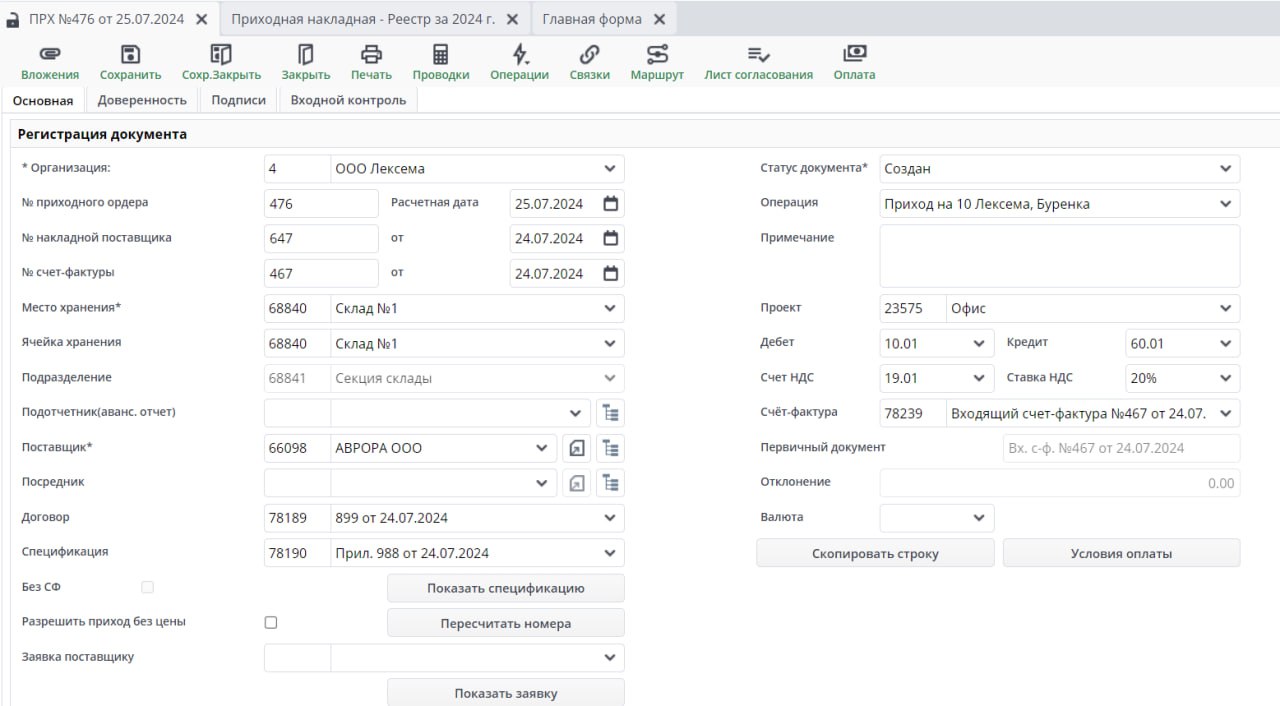Open the Оплата payment icon

click(854, 55)
